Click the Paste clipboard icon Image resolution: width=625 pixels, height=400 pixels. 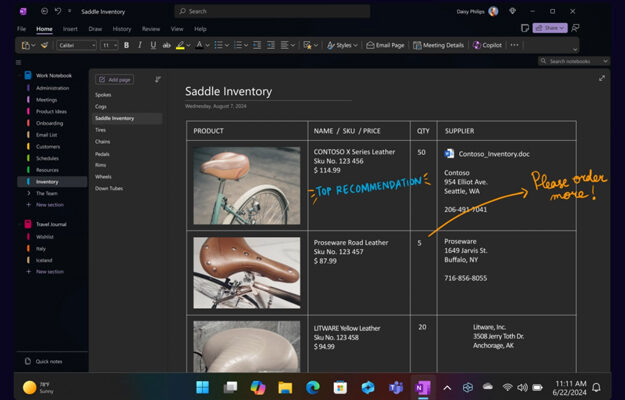pos(26,45)
